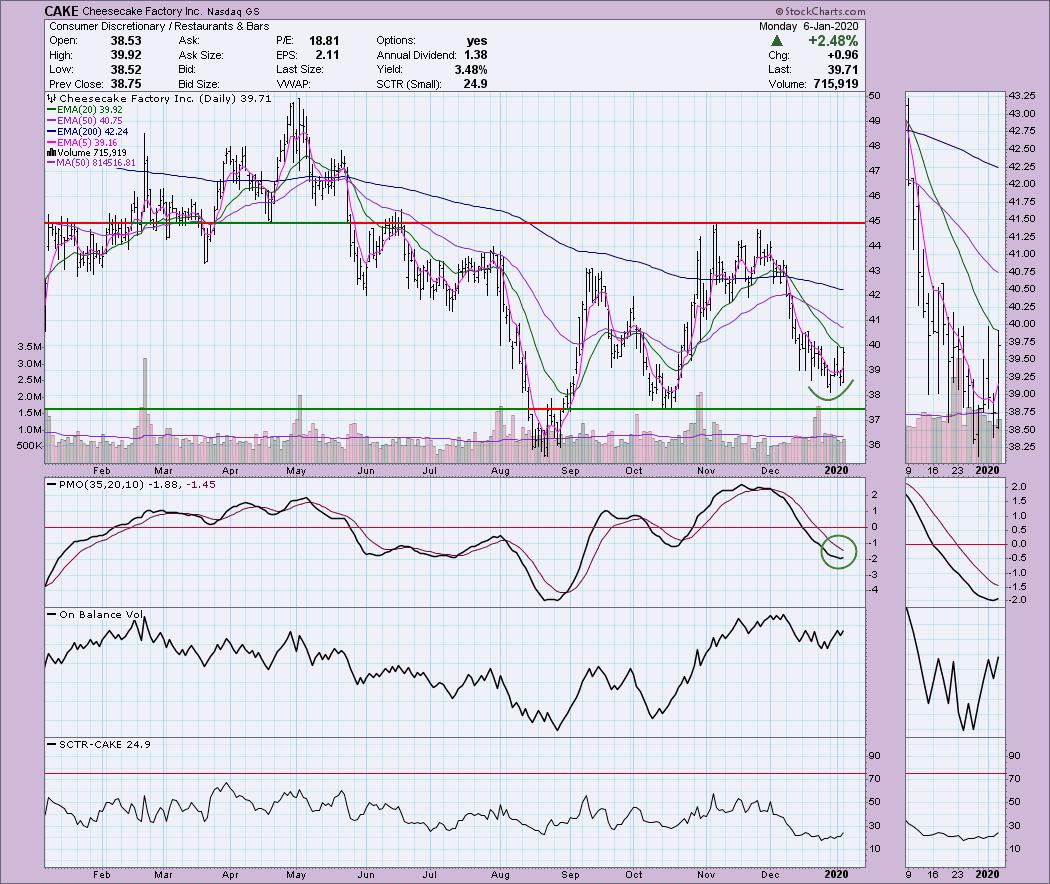Screen dimensions: 1050x884
Task: Select the High value 39.92
Action: (126, 55)
